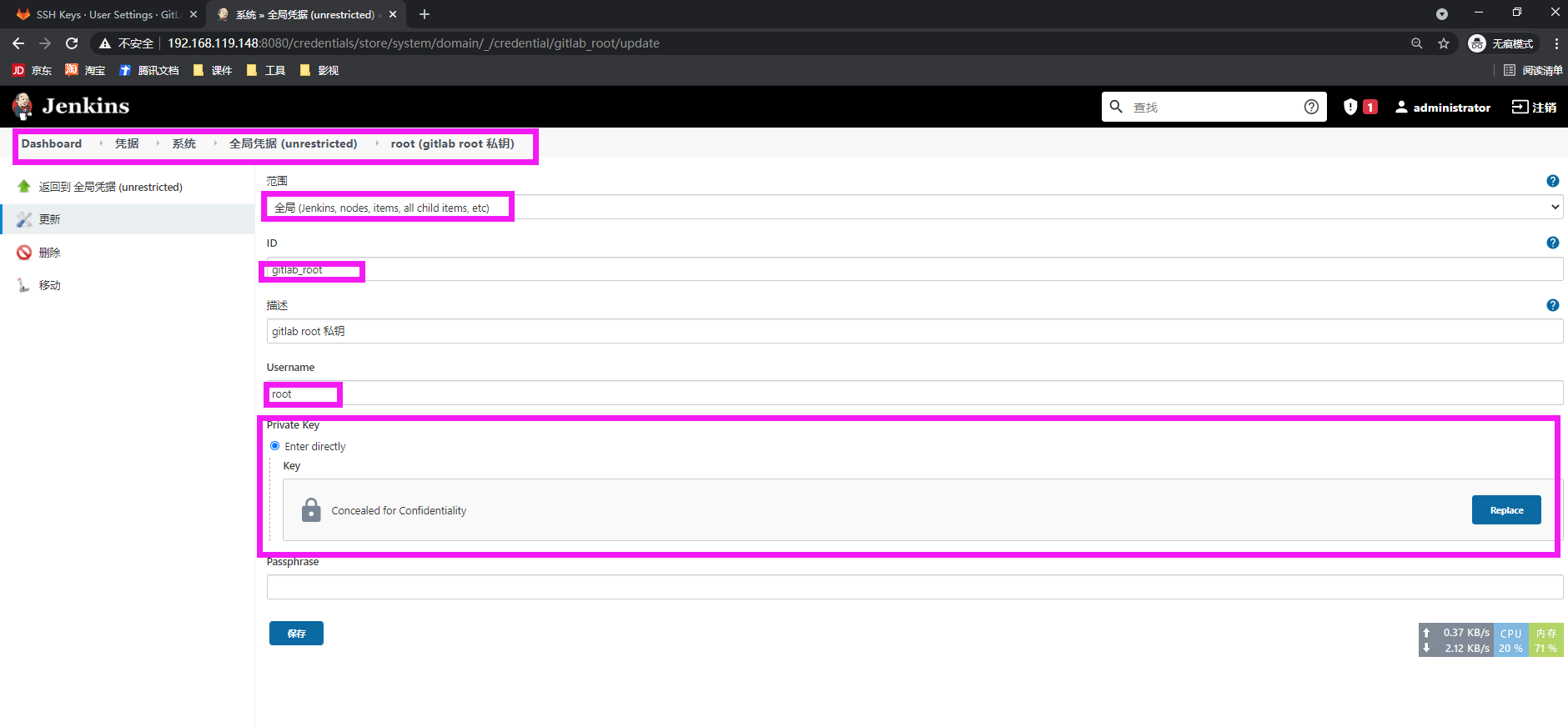This screenshot has height=727, width=1568.
Task: Click the move icon in sidebar
Action: pyautogui.click(x=24, y=285)
